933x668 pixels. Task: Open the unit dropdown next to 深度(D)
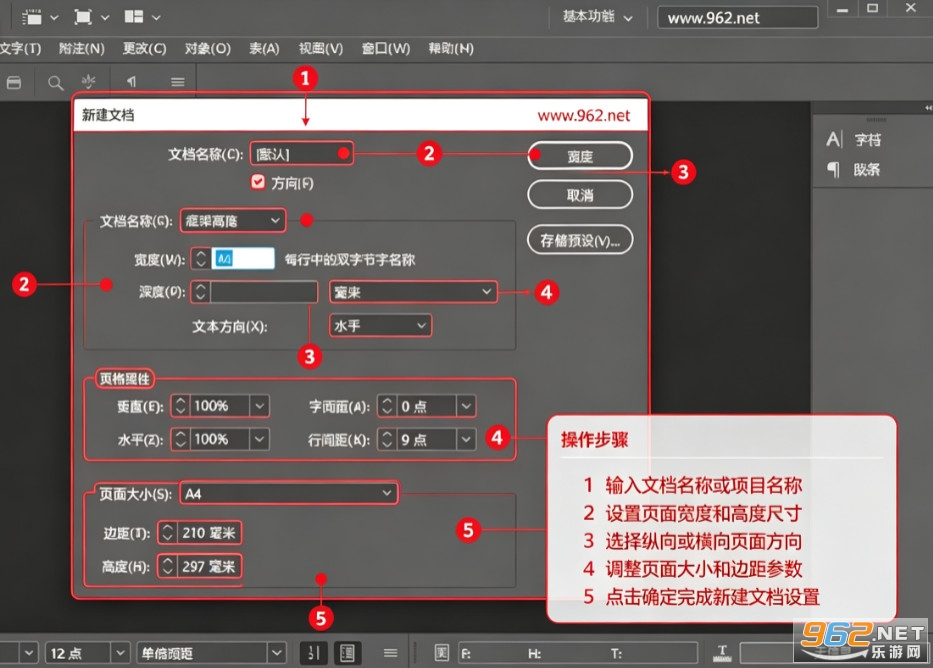pos(413,291)
